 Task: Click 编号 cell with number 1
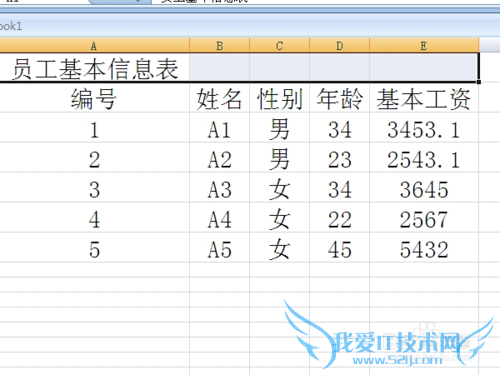[94, 128]
